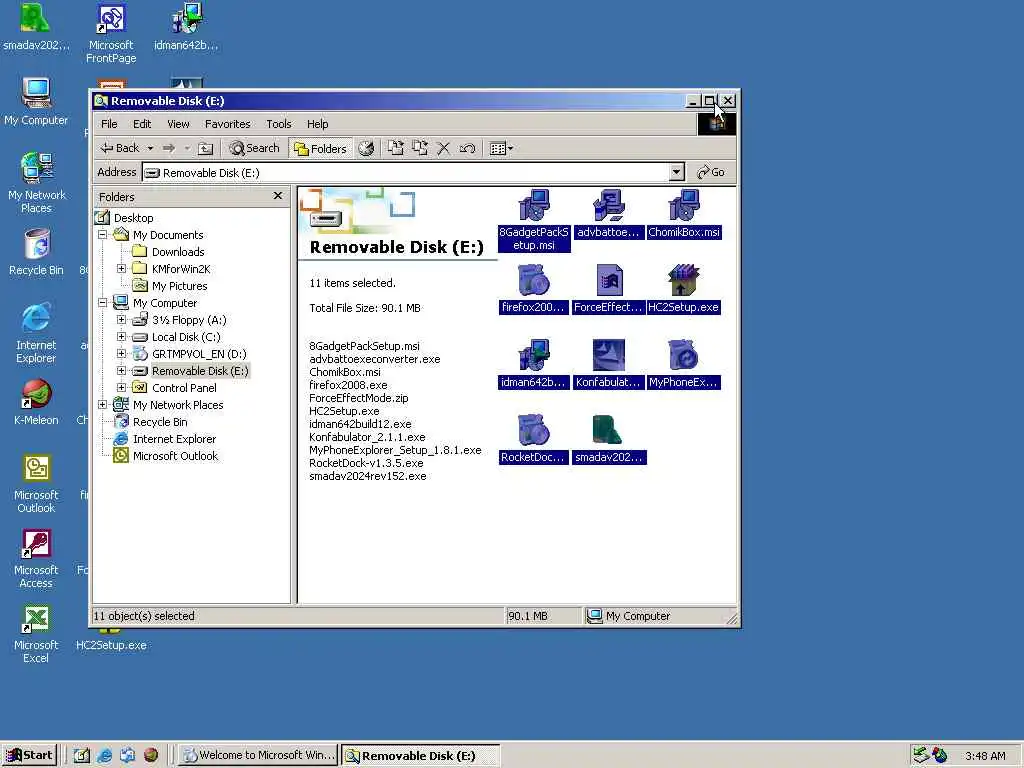Screen dimensions: 1024x768
Task: Select ChomikBox.msi file icon
Action: point(684,214)
